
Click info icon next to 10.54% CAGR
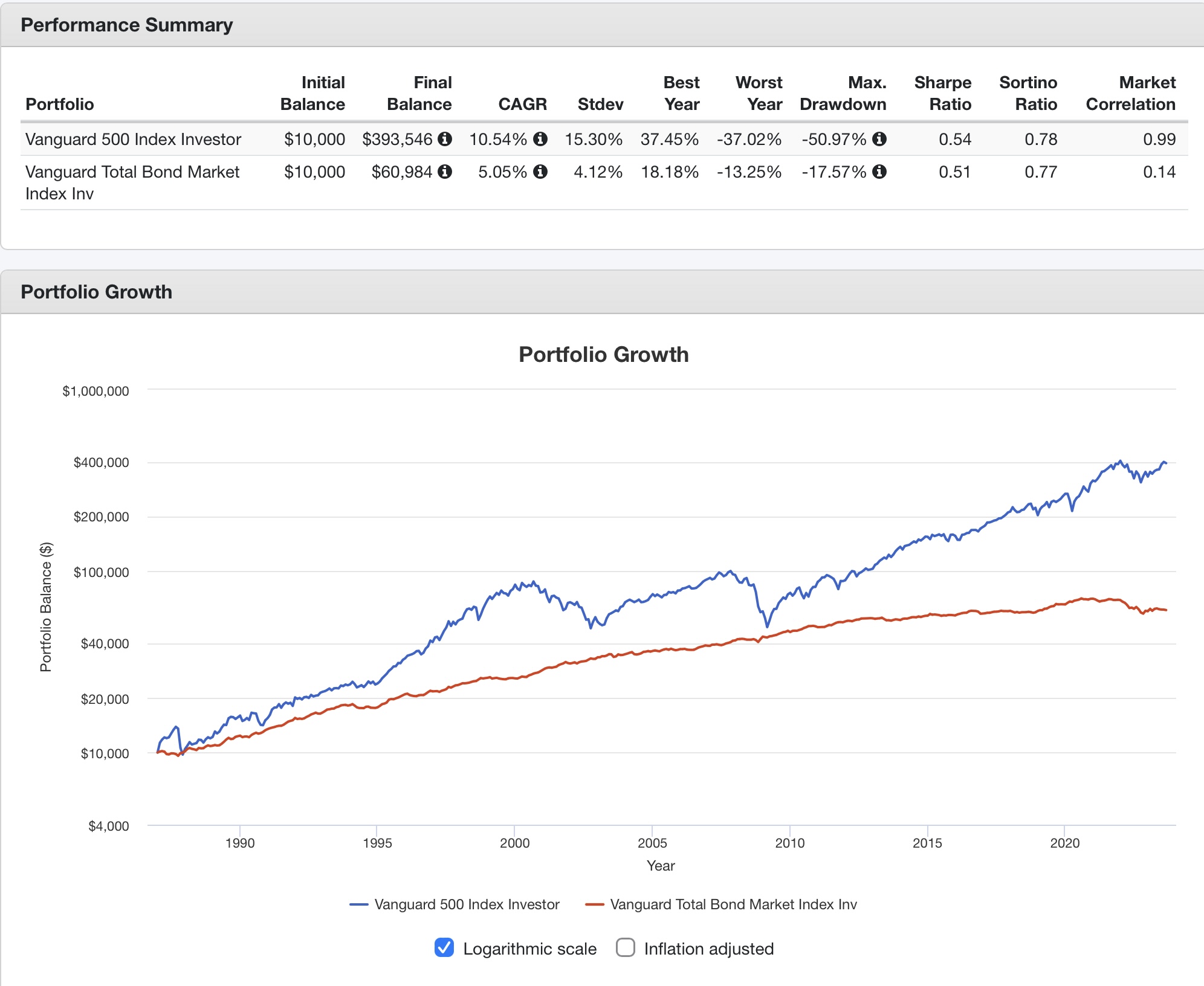tap(540, 139)
